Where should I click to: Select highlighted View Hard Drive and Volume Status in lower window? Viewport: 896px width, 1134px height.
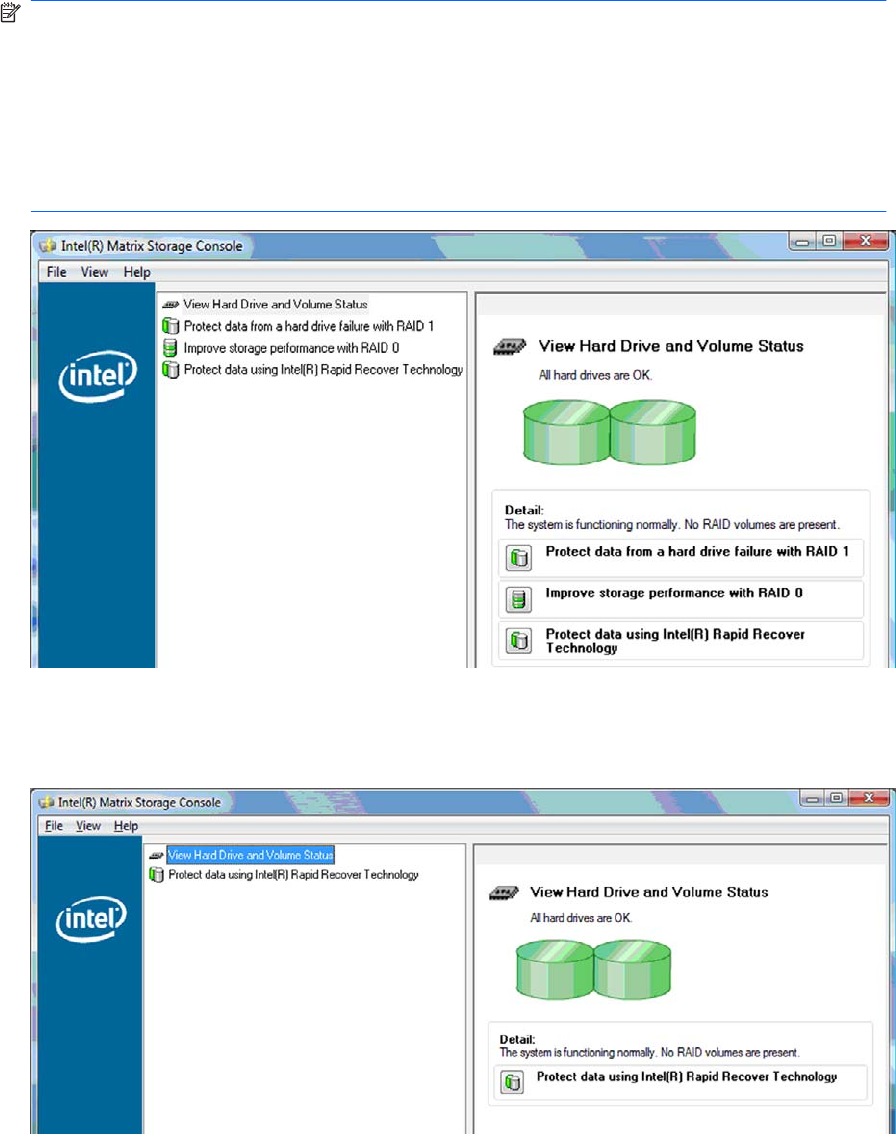point(250,855)
